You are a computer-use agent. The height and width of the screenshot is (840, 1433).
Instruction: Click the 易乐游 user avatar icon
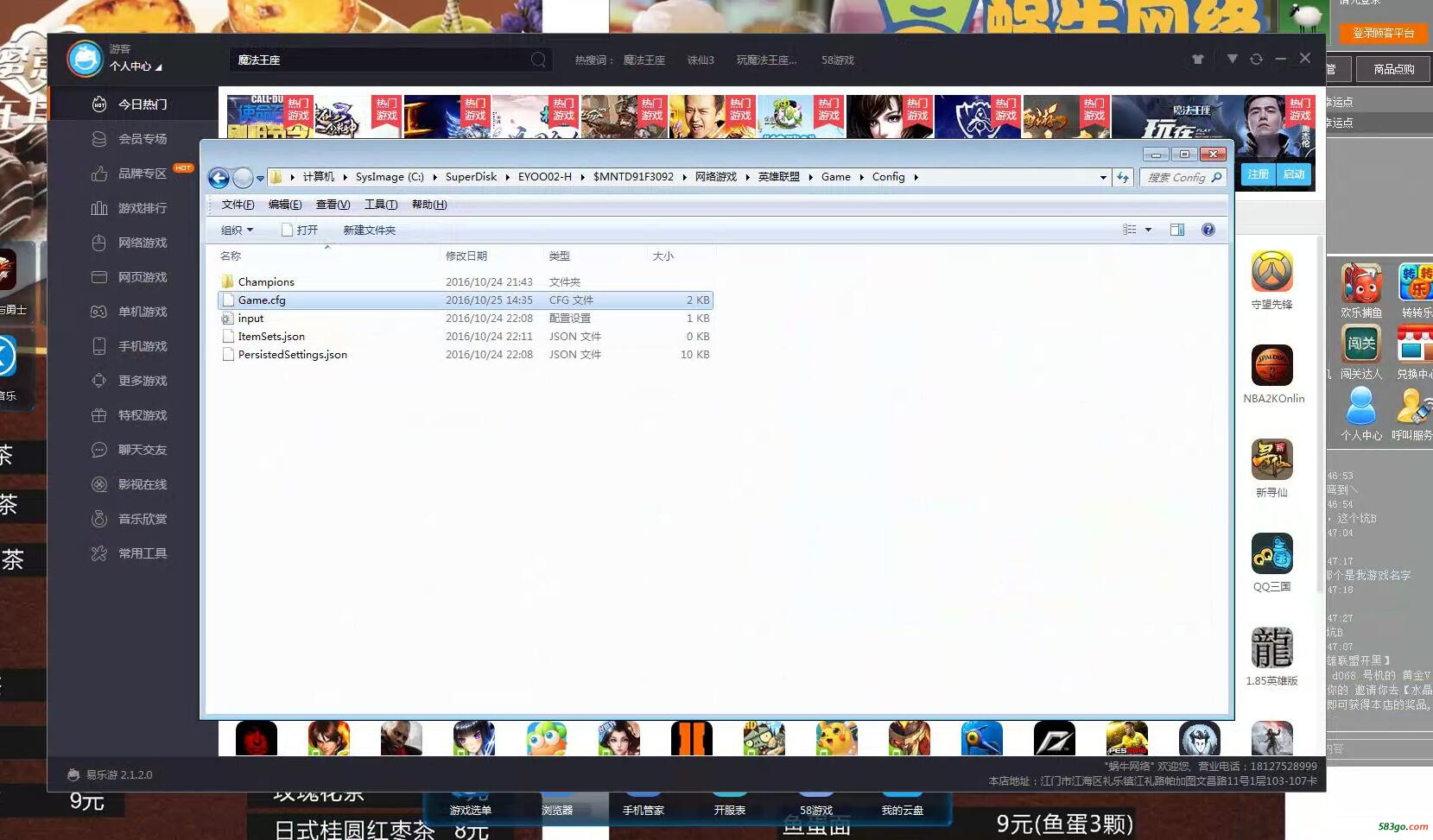coord(85,59)
